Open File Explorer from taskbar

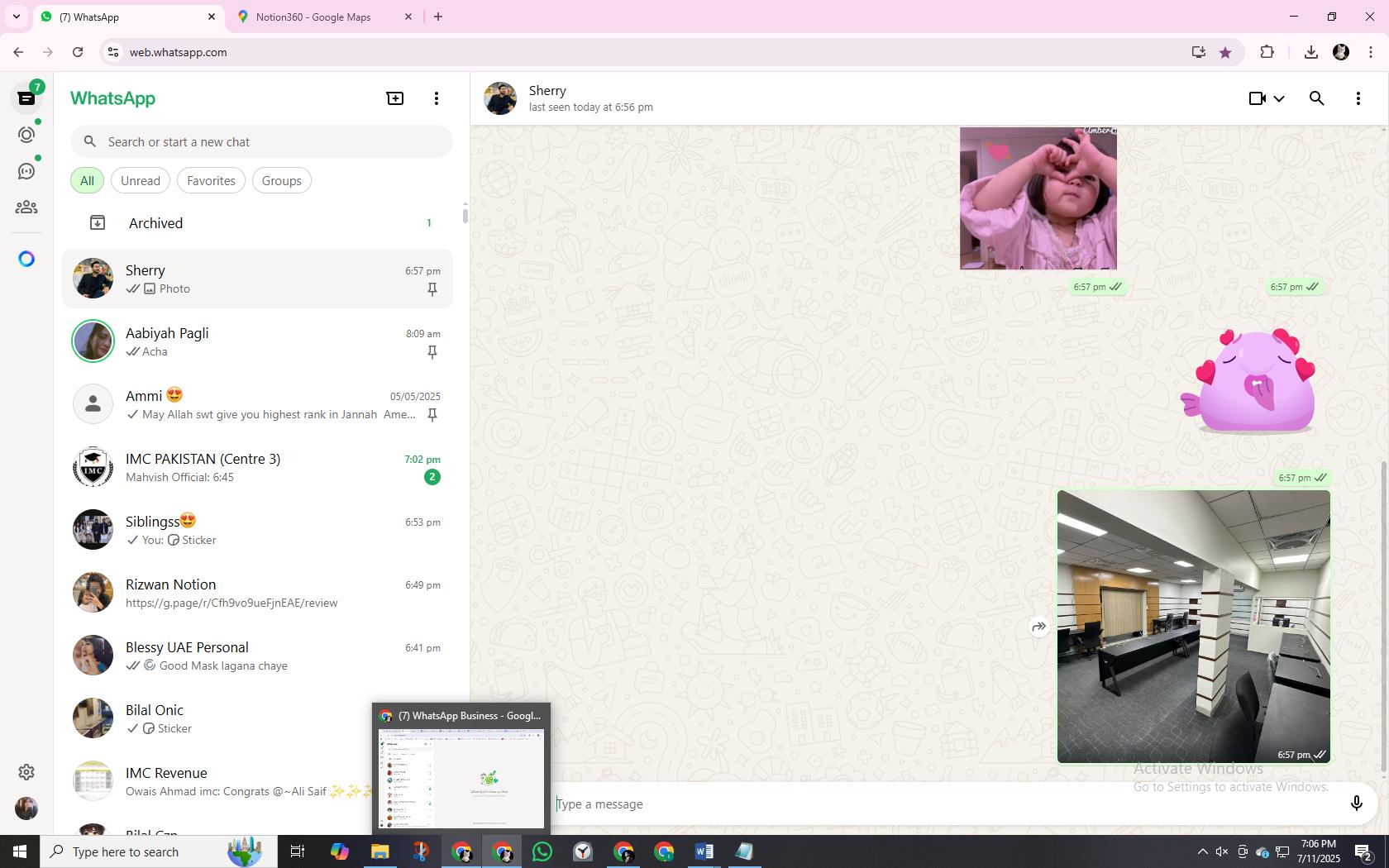379,851
